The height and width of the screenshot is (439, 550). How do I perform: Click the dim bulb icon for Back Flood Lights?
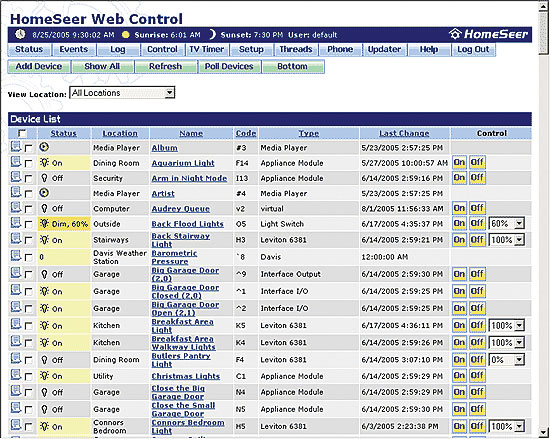click(44, 223)
